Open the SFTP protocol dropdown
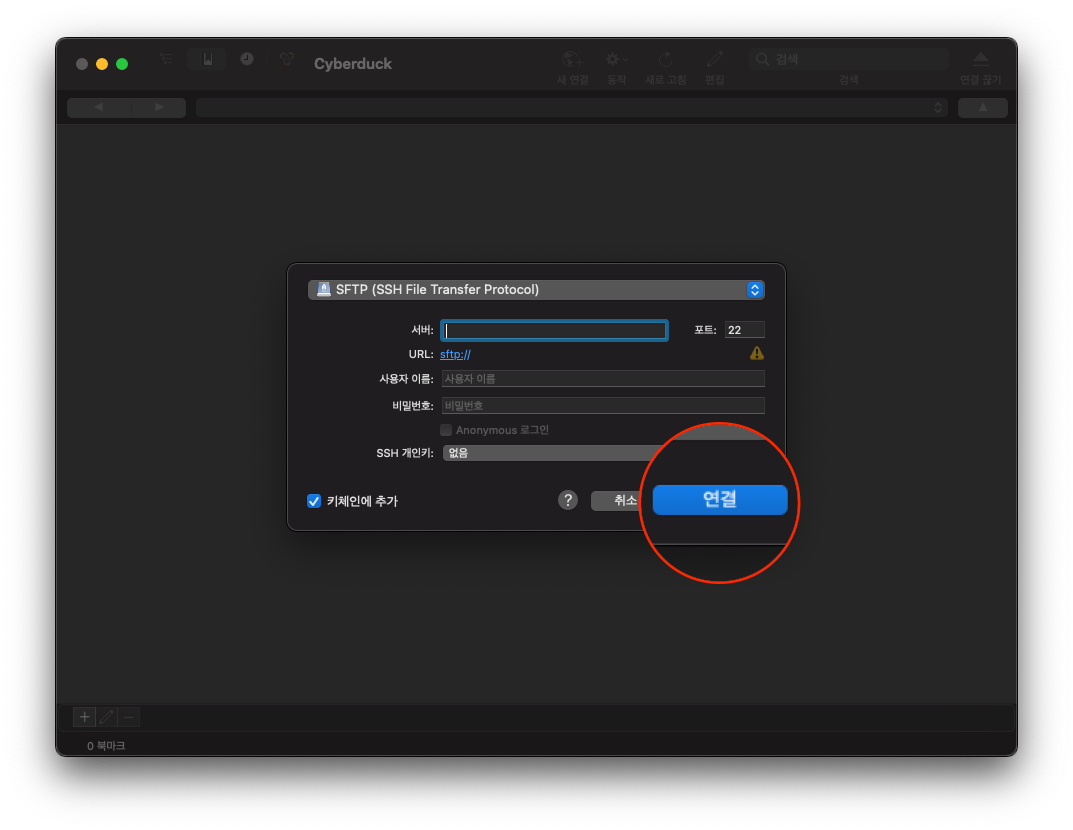 [536, 289]
